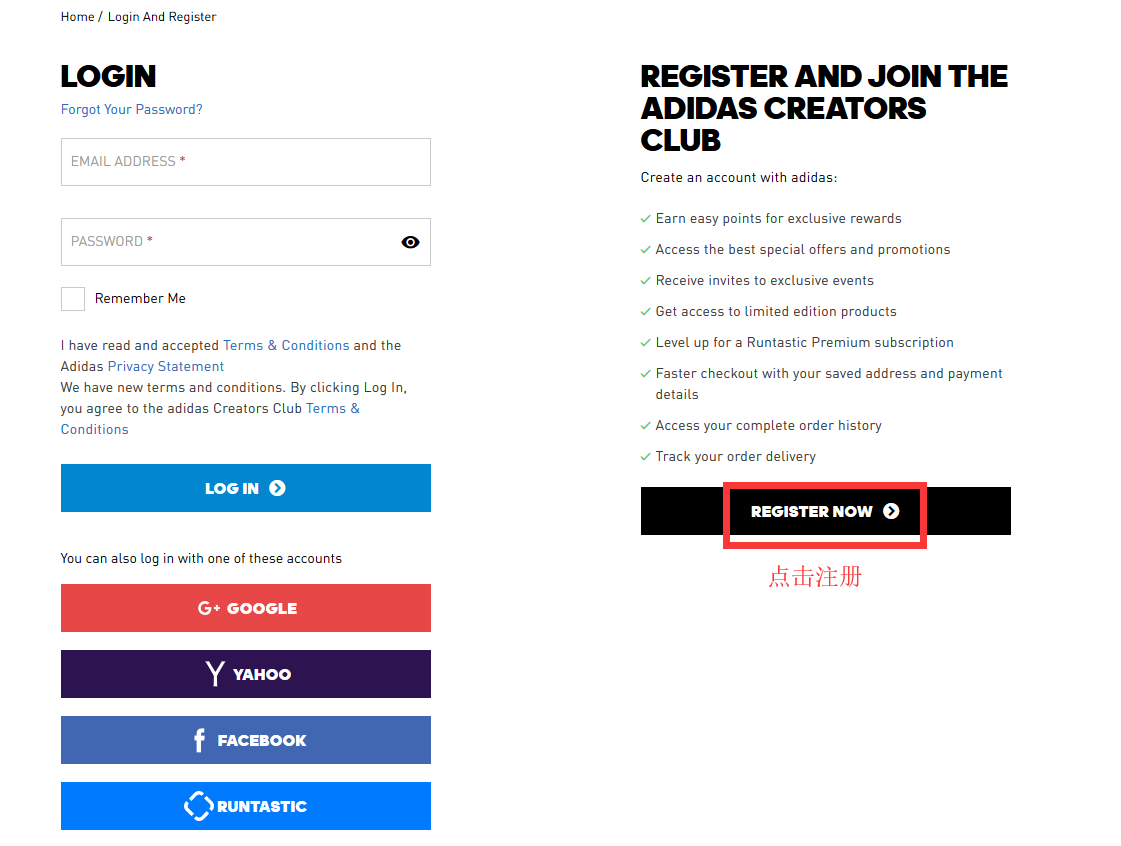Click the arrow icon on Log In
This screenshot has height=846, width=1121.
pos(277,488)
